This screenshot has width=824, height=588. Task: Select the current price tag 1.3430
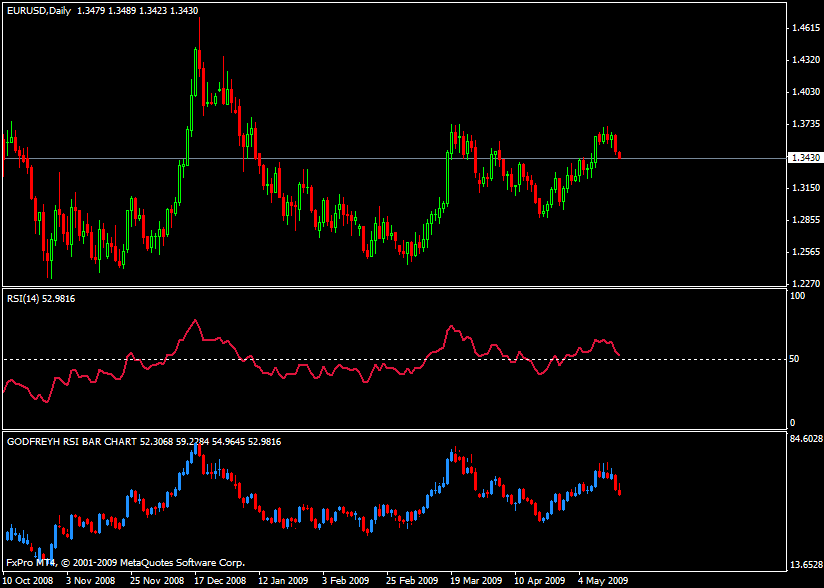pos(804,158)
